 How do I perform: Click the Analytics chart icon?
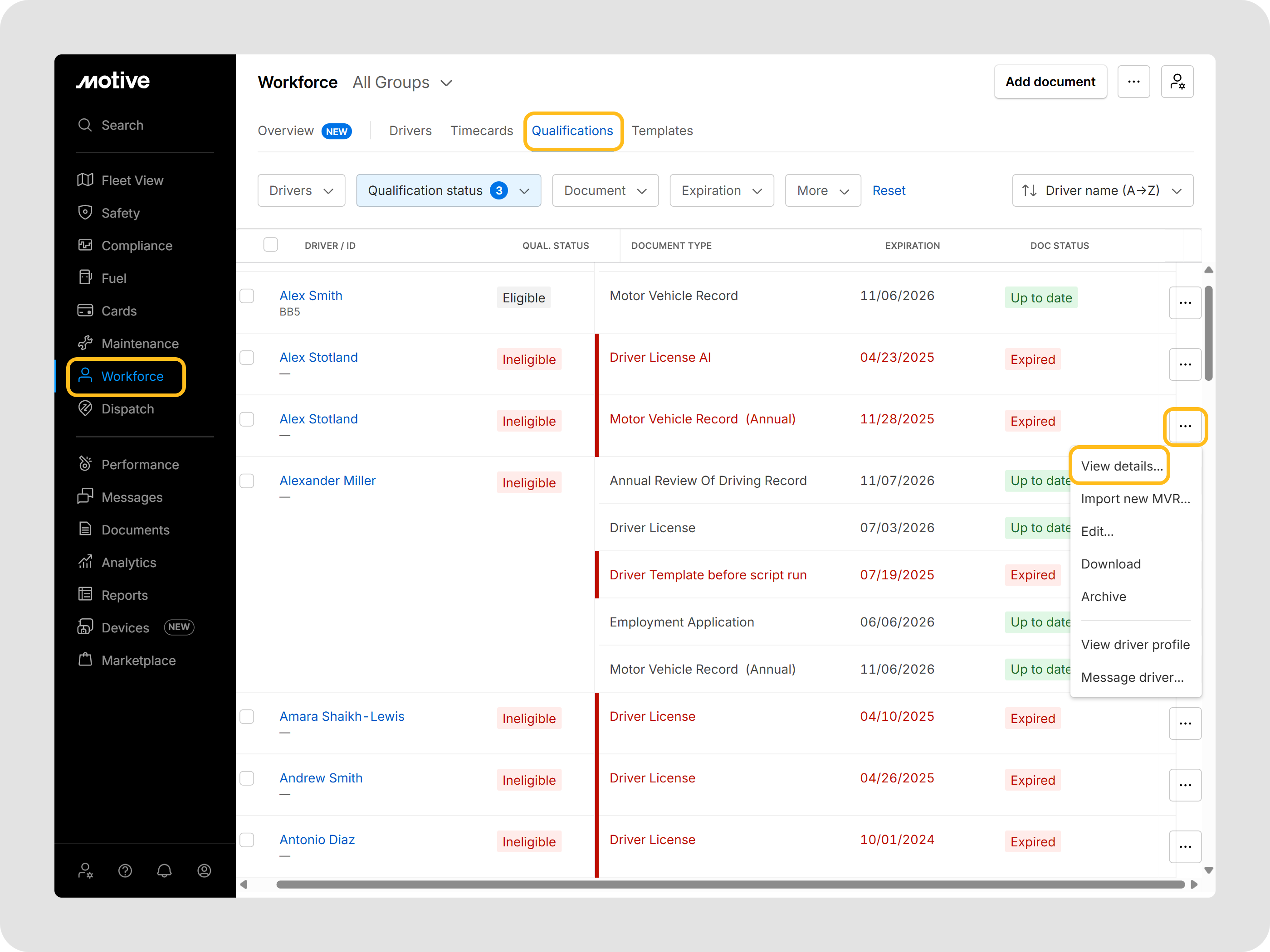pyautogui.click(x=85, y=562)
